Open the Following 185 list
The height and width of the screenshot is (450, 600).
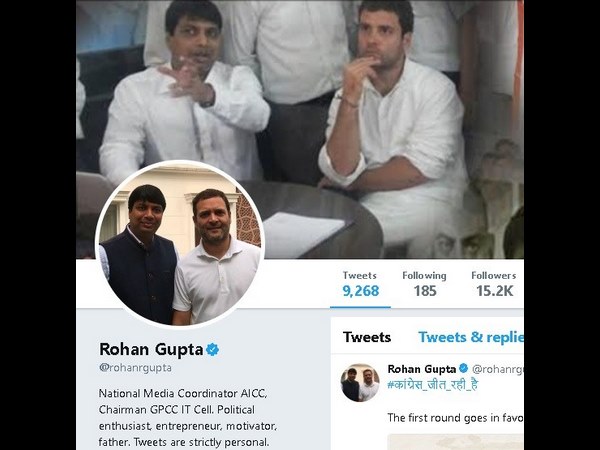point(424,284)
